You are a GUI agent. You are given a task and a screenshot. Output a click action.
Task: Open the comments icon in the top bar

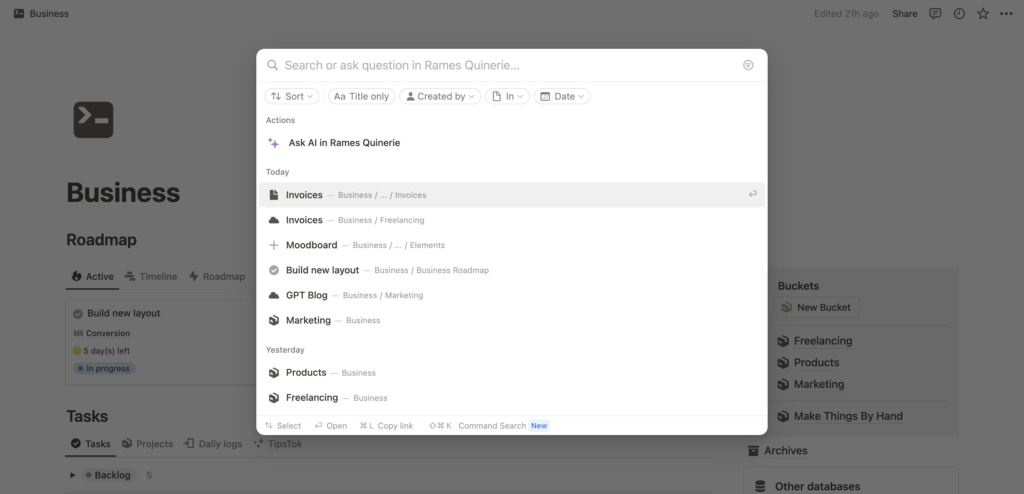coord(935,14)
